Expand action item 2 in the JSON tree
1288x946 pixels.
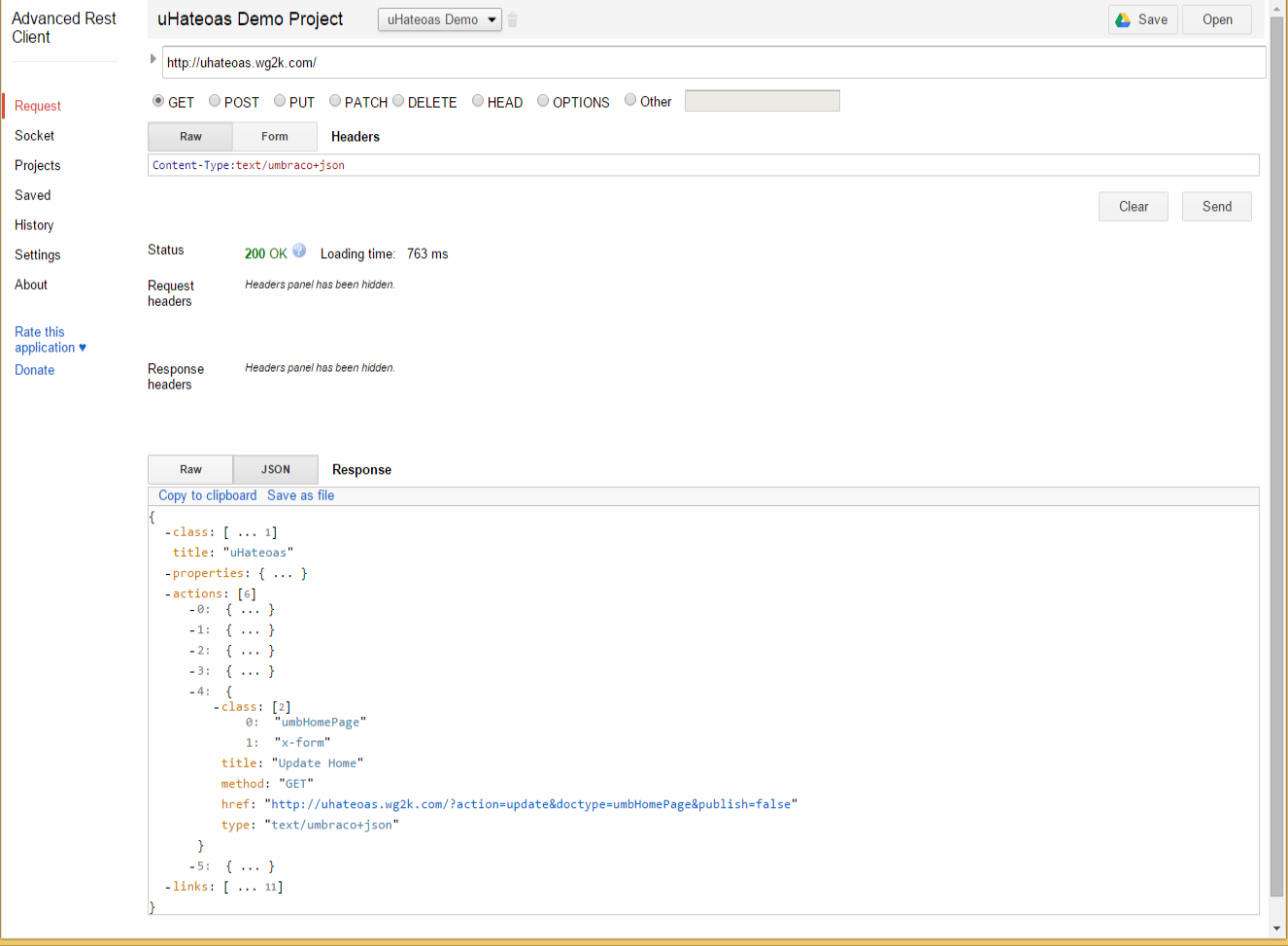pyautogui.click(x=192, y=651)
